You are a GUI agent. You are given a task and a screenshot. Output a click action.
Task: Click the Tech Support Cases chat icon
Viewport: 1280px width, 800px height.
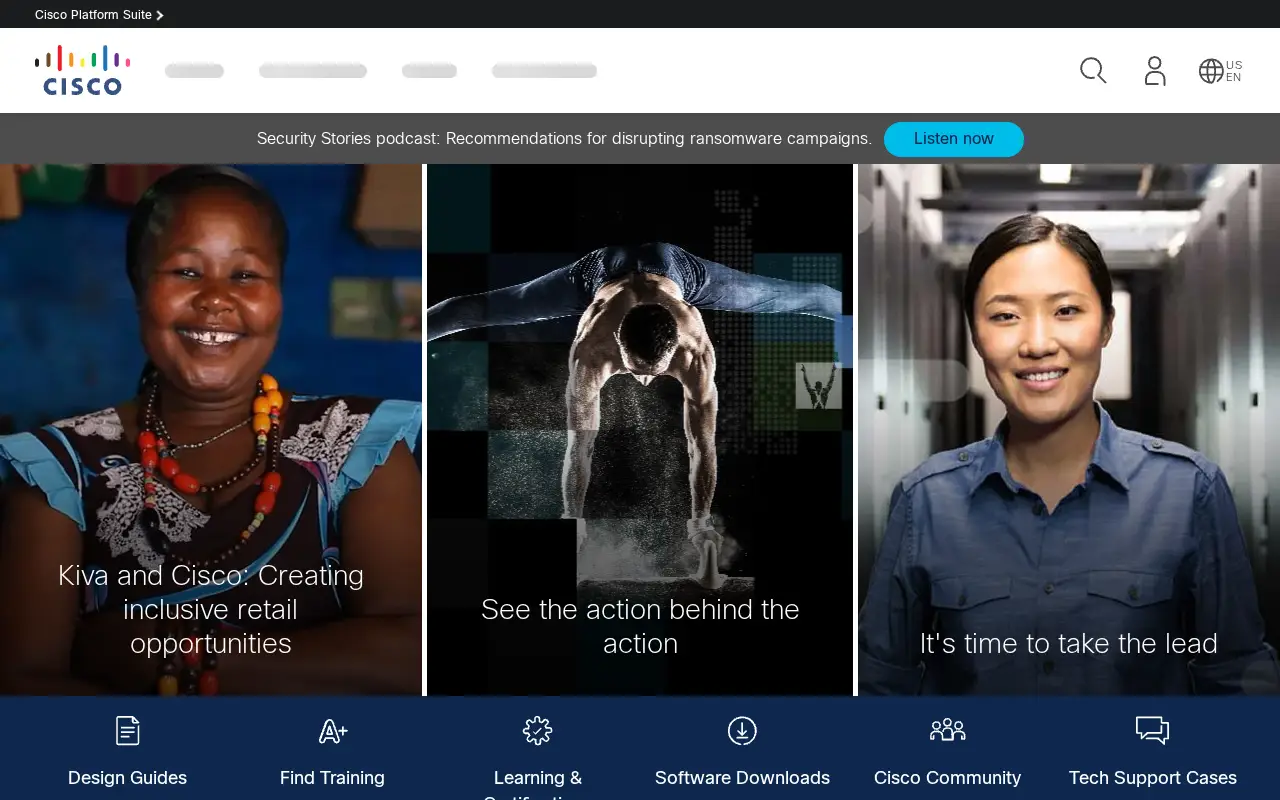[1152, 731]
